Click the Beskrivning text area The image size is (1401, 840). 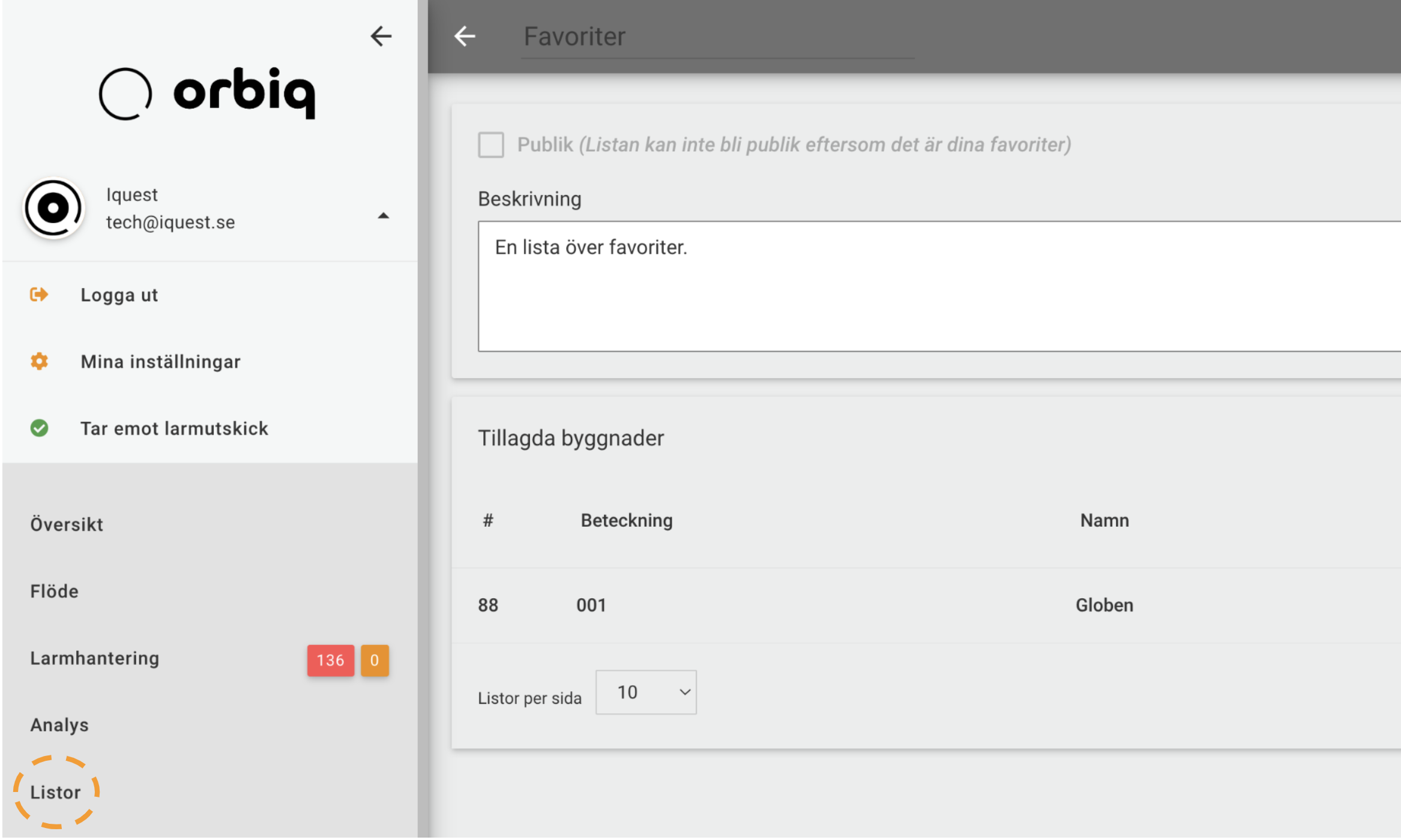click(939, 286)
